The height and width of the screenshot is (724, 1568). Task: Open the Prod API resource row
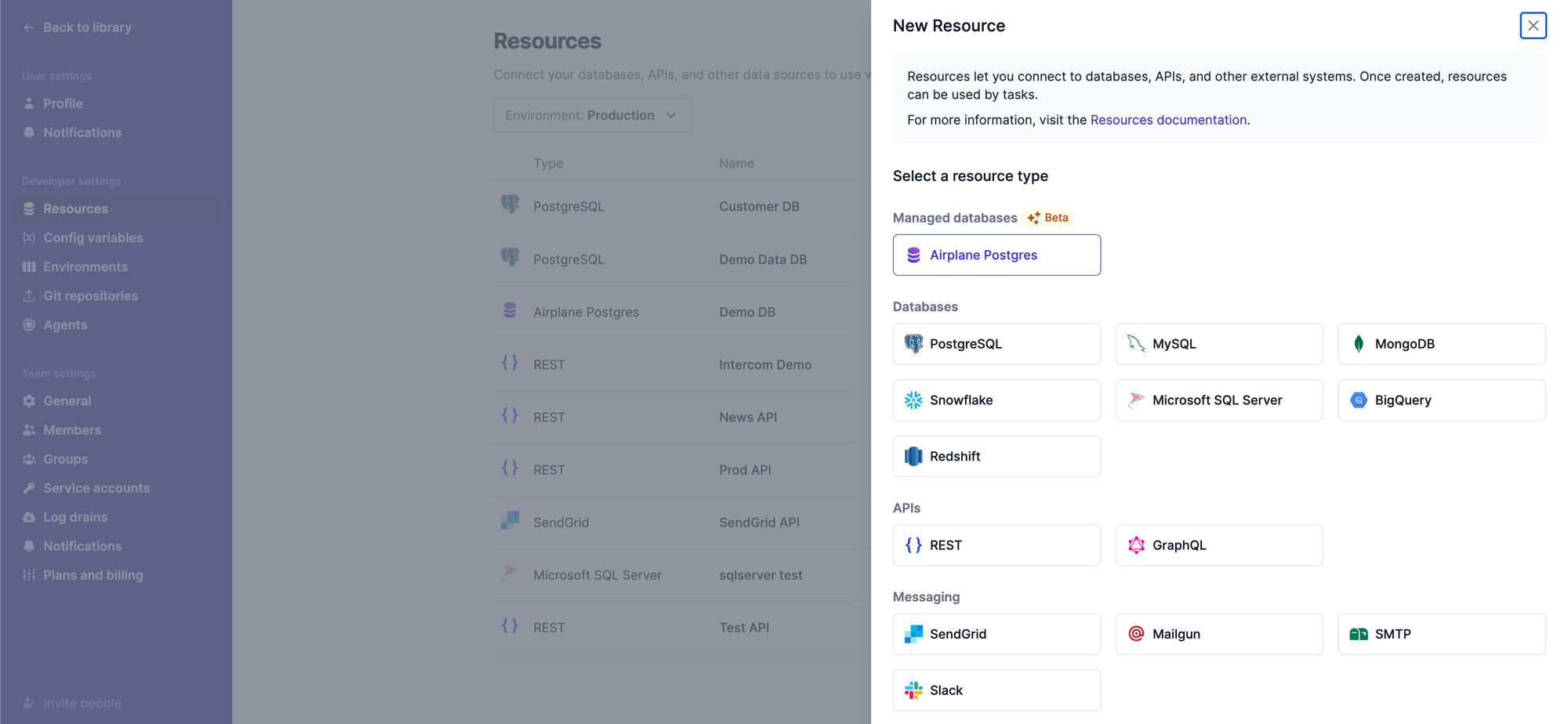coord(682,469)
